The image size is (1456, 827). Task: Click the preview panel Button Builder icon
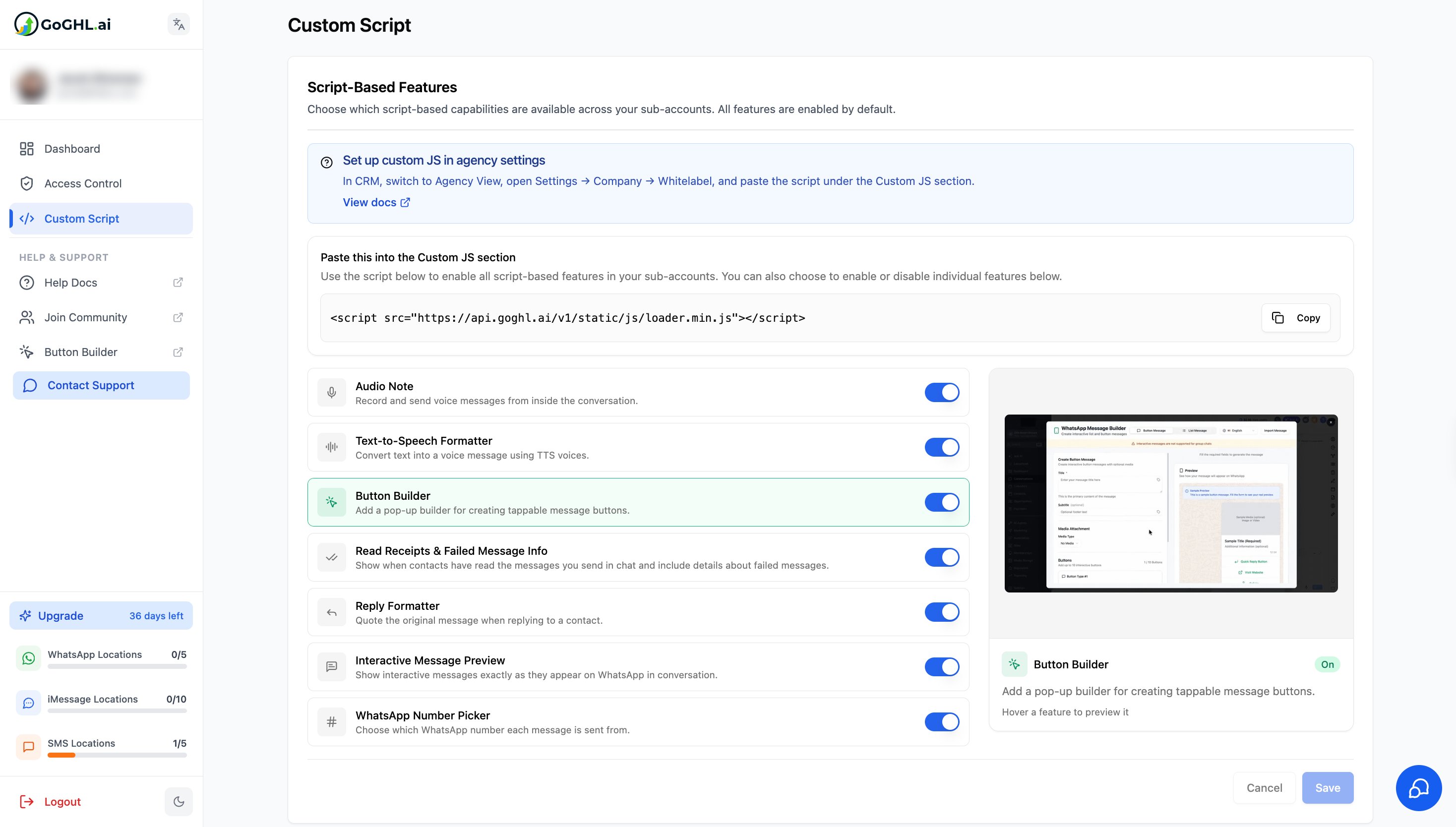coord(1015,664)
